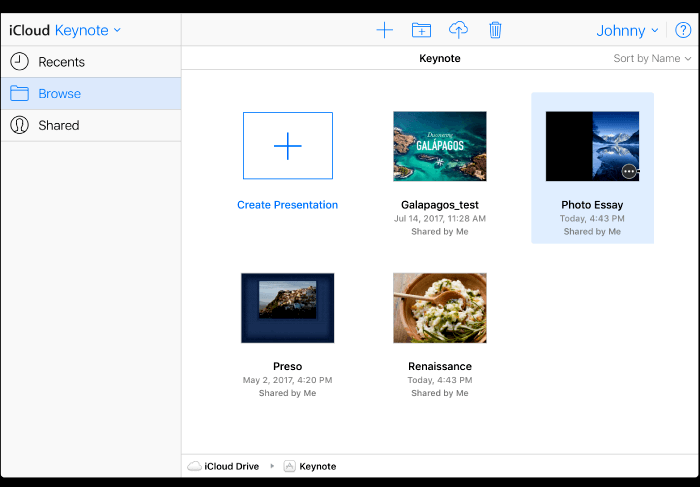
Task: Click the iCloud logo text
Action: pyautogui.click(x=29, y=30)
